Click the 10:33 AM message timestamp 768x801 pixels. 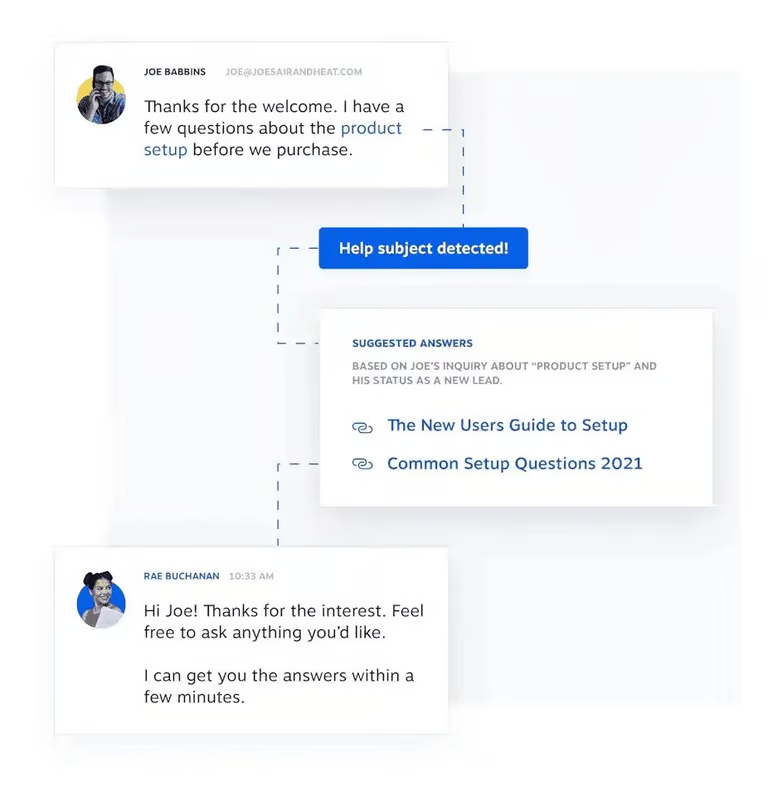(251, 576)
